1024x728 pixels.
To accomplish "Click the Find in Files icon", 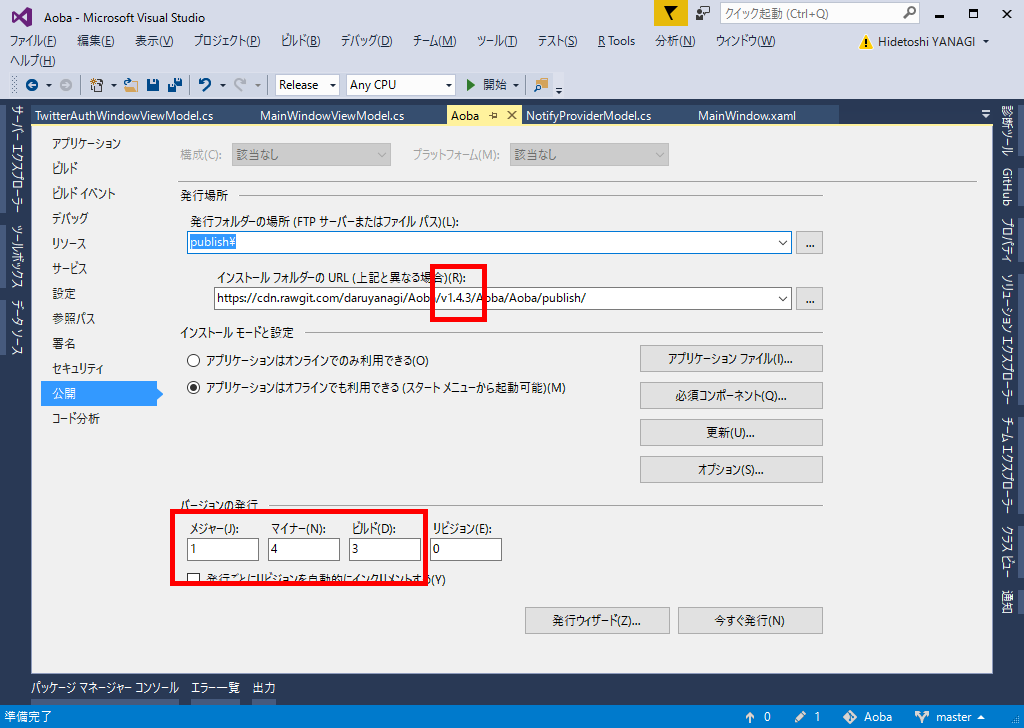I will 541,85.
